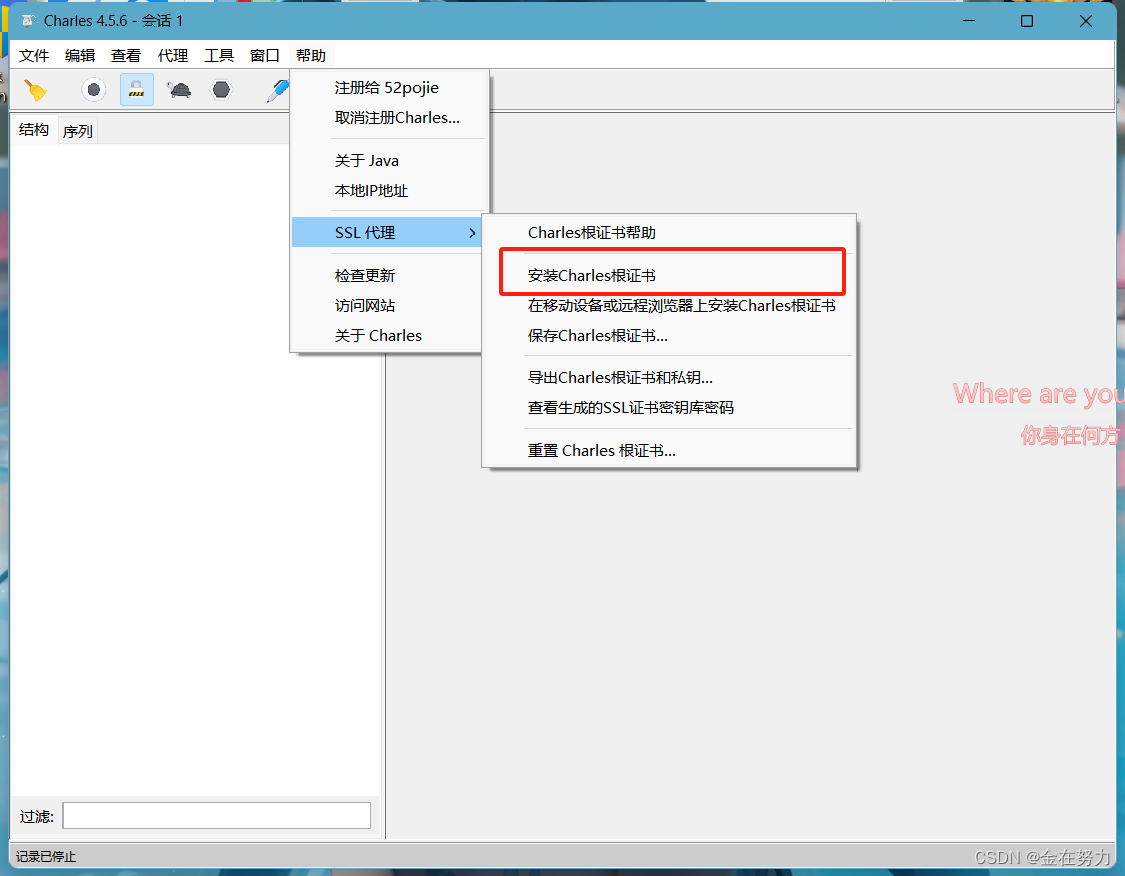Expand the SSL 代理 submenu arrow
1125x876 pixels.
coord(472,233)
